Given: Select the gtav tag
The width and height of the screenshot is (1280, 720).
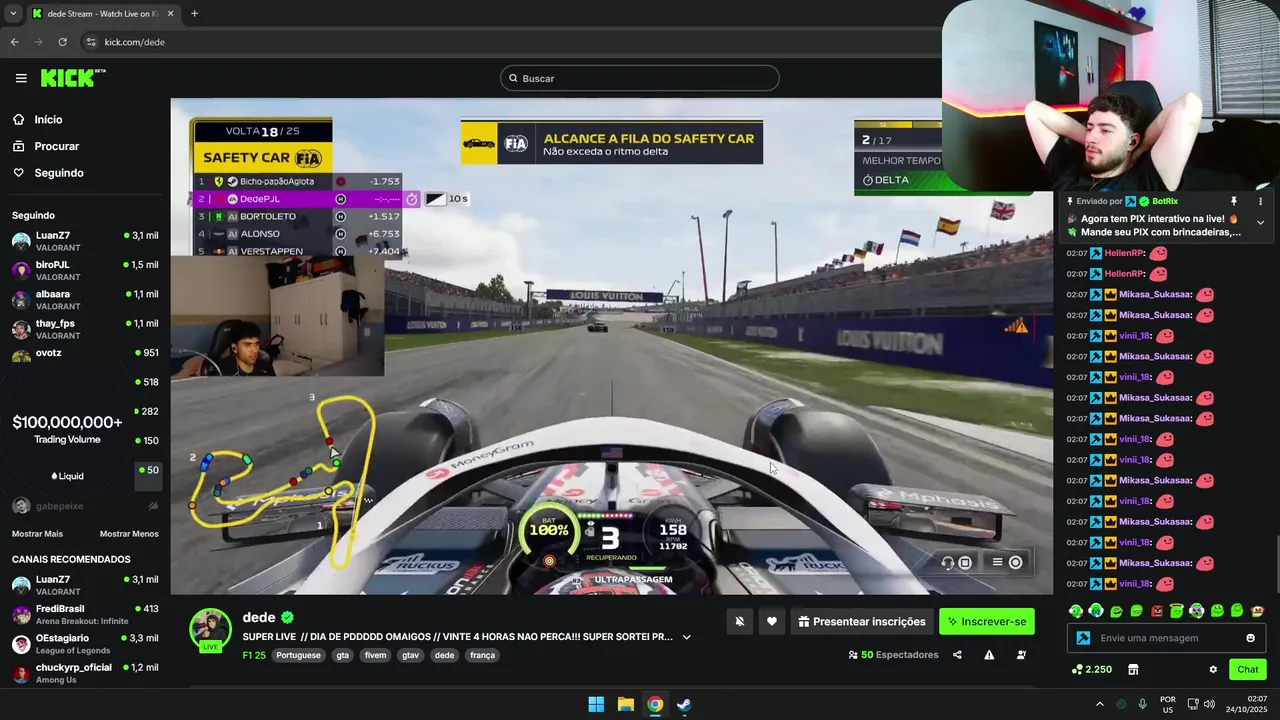Looking at the screenshot, I should coord(410,656).
